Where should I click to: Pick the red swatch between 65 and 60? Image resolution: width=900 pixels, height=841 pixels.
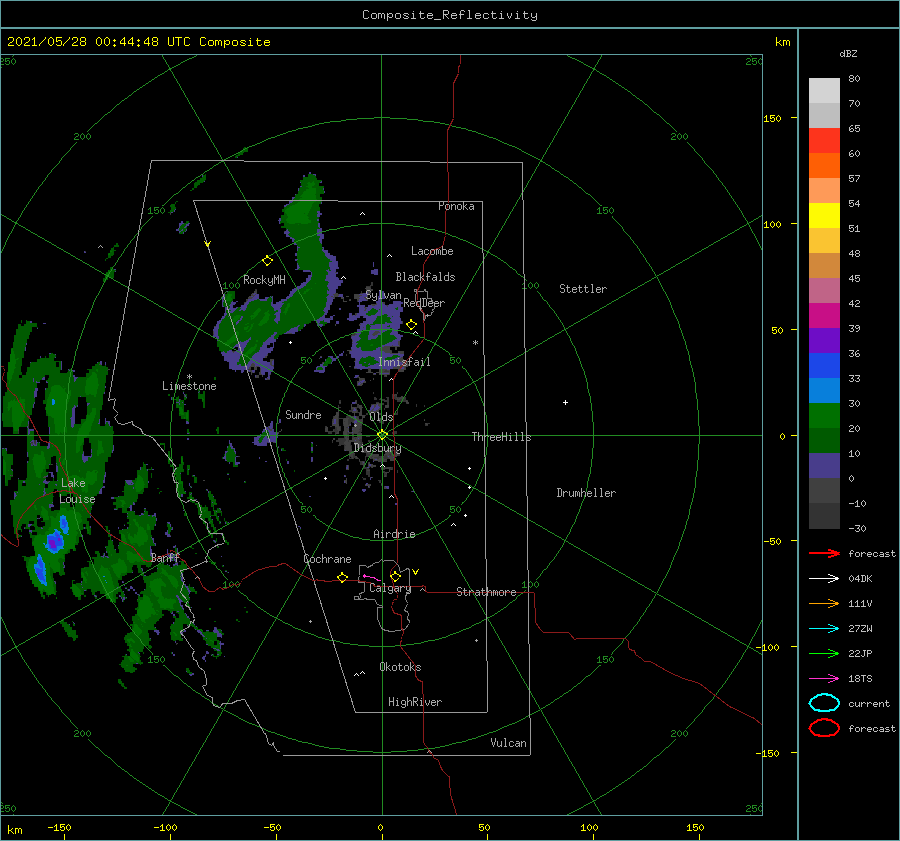click(x=824, y=141)
